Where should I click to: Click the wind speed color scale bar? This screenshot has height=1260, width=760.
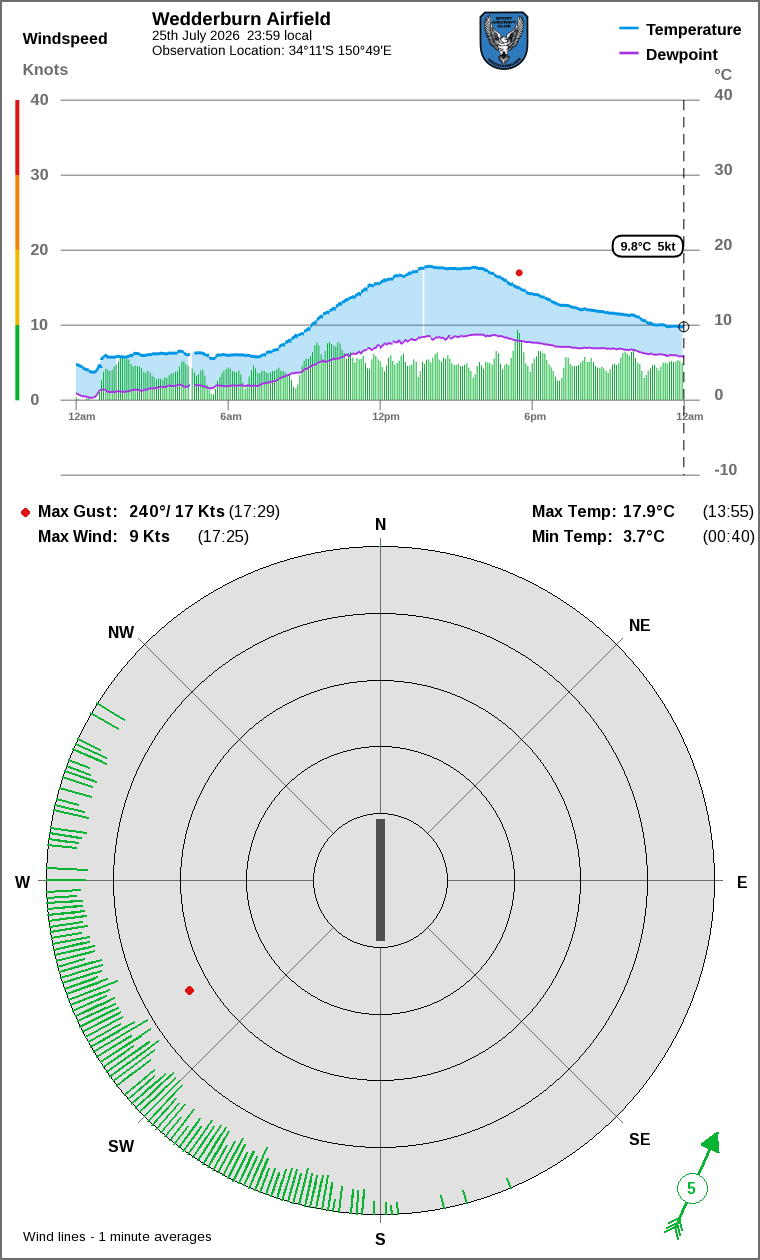(17, 250)
